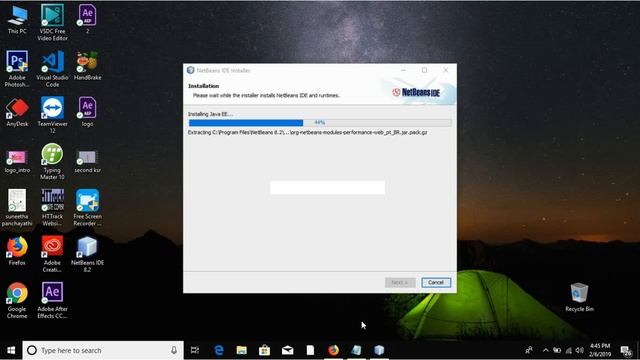Cancel the NetBeans installation
640x360 pixels.
pos(436,282)
